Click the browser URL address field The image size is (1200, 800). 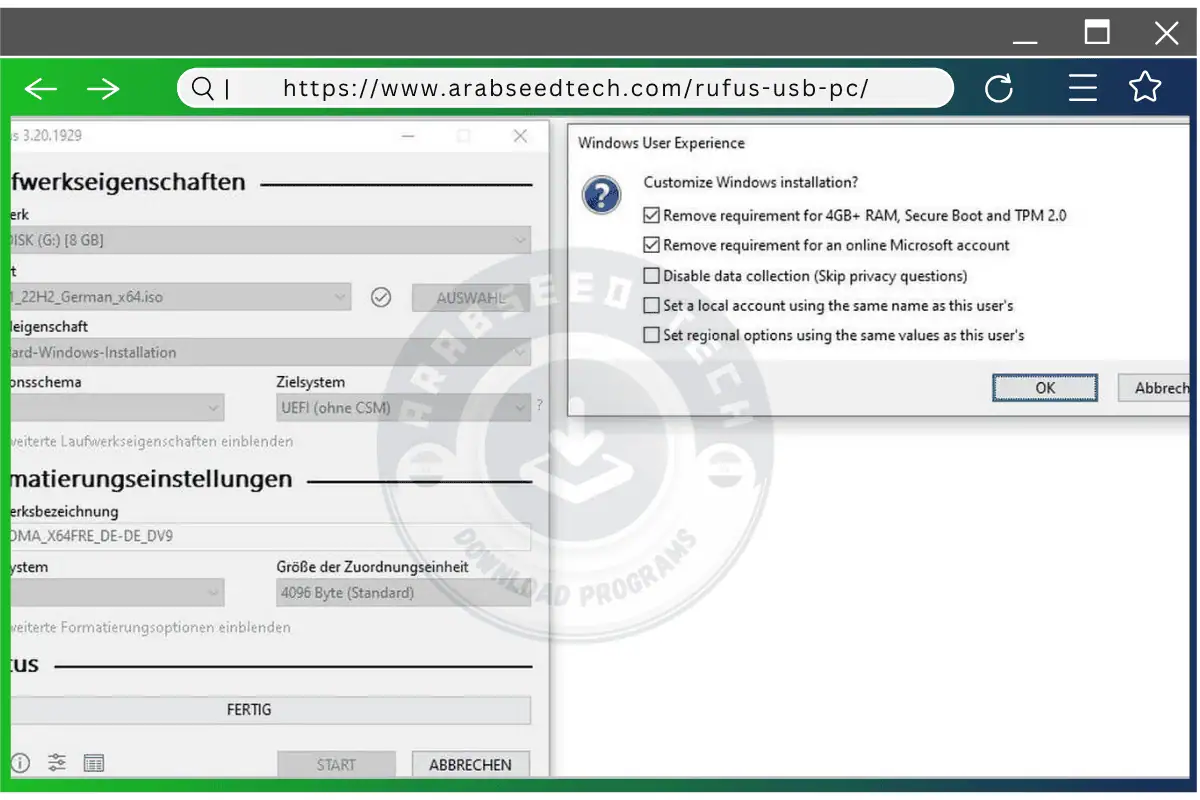tap(575, 89)
